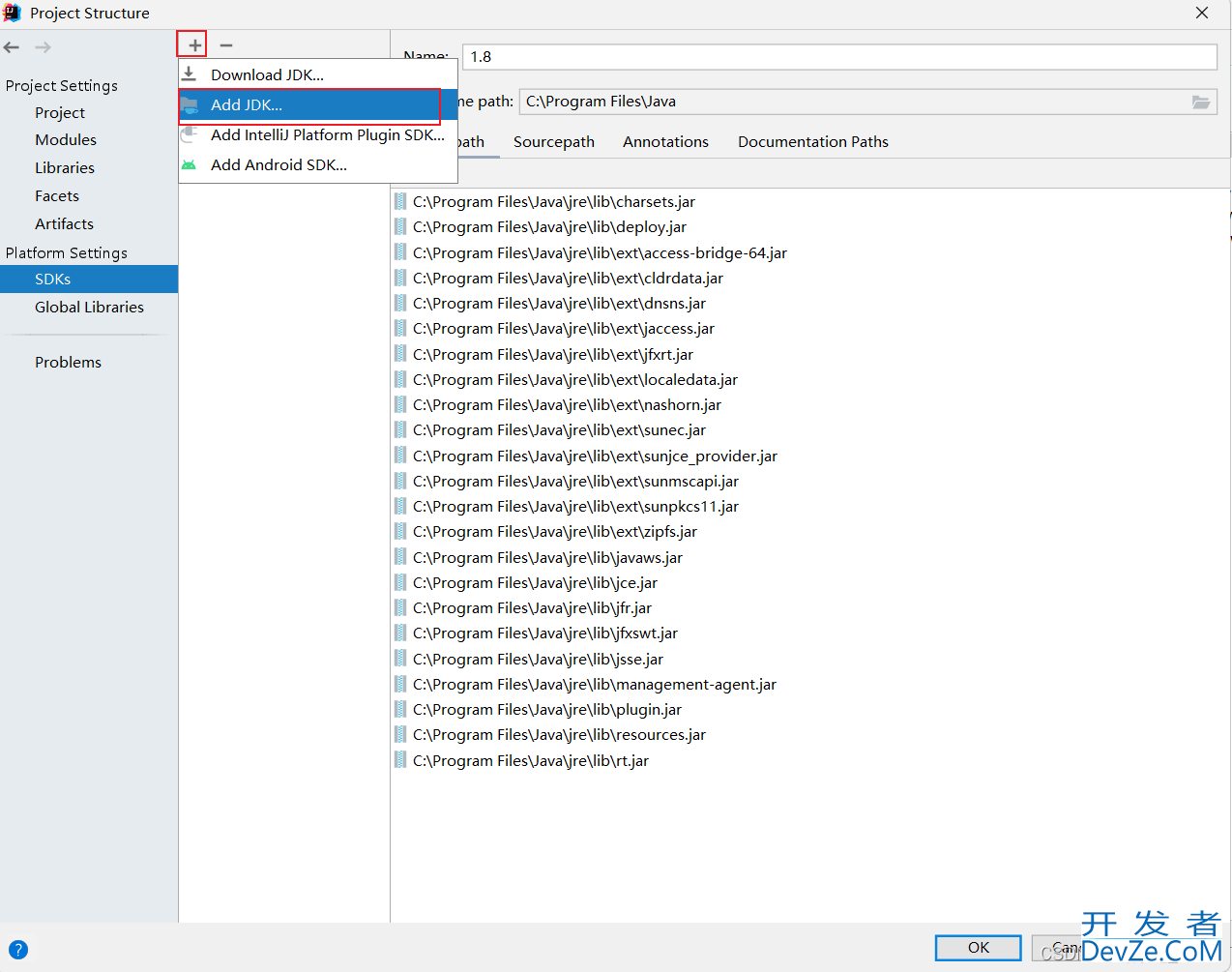Select the resources.jar entry
Screen dimensions: 1232x972
(559, 734)
